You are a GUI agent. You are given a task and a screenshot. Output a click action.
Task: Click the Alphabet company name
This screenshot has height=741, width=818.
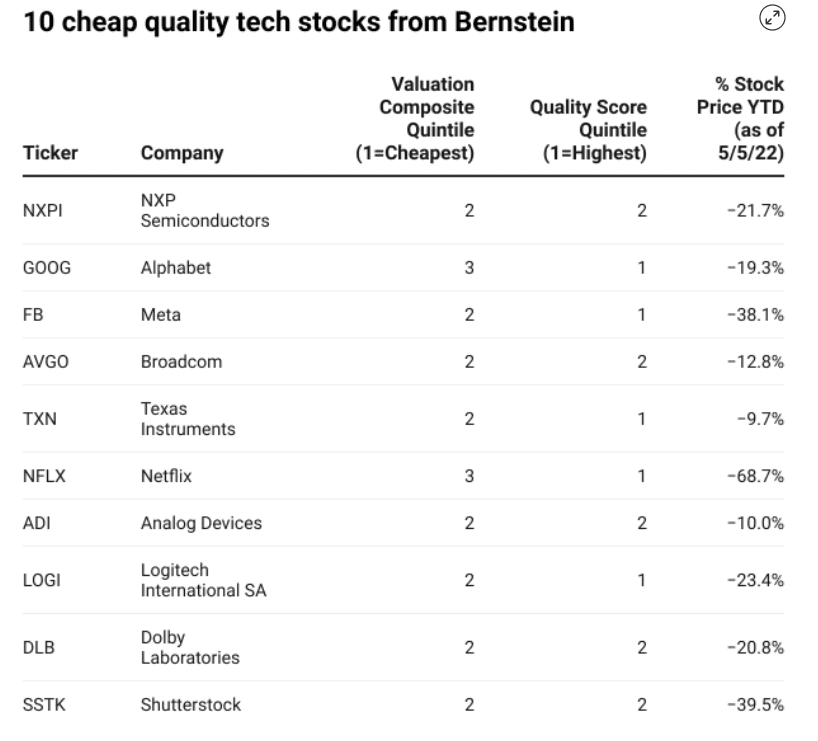(176, 268)
